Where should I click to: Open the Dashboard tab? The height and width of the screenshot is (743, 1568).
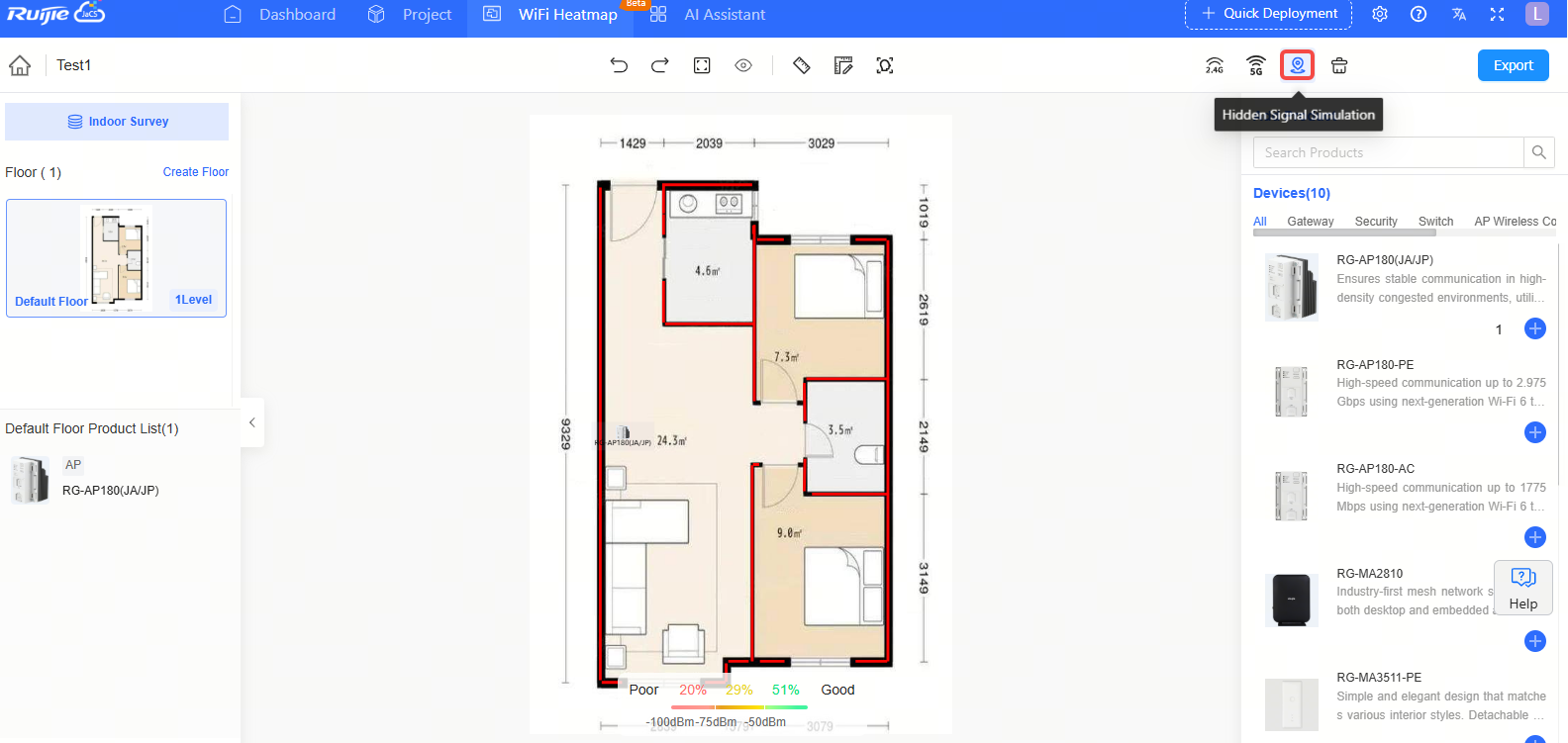coord(280,14)
